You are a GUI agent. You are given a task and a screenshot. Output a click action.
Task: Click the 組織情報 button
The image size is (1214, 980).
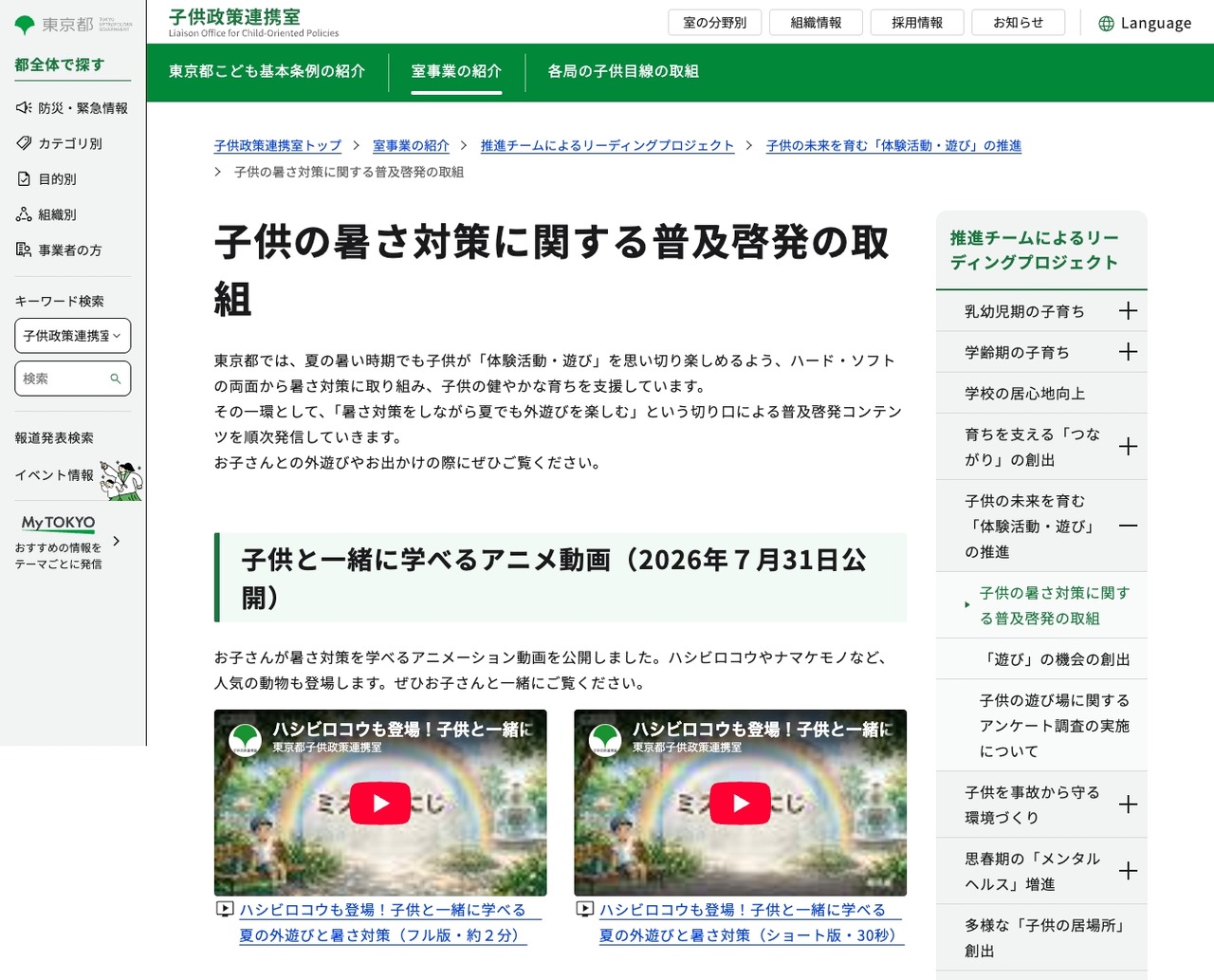click(816, 23)
